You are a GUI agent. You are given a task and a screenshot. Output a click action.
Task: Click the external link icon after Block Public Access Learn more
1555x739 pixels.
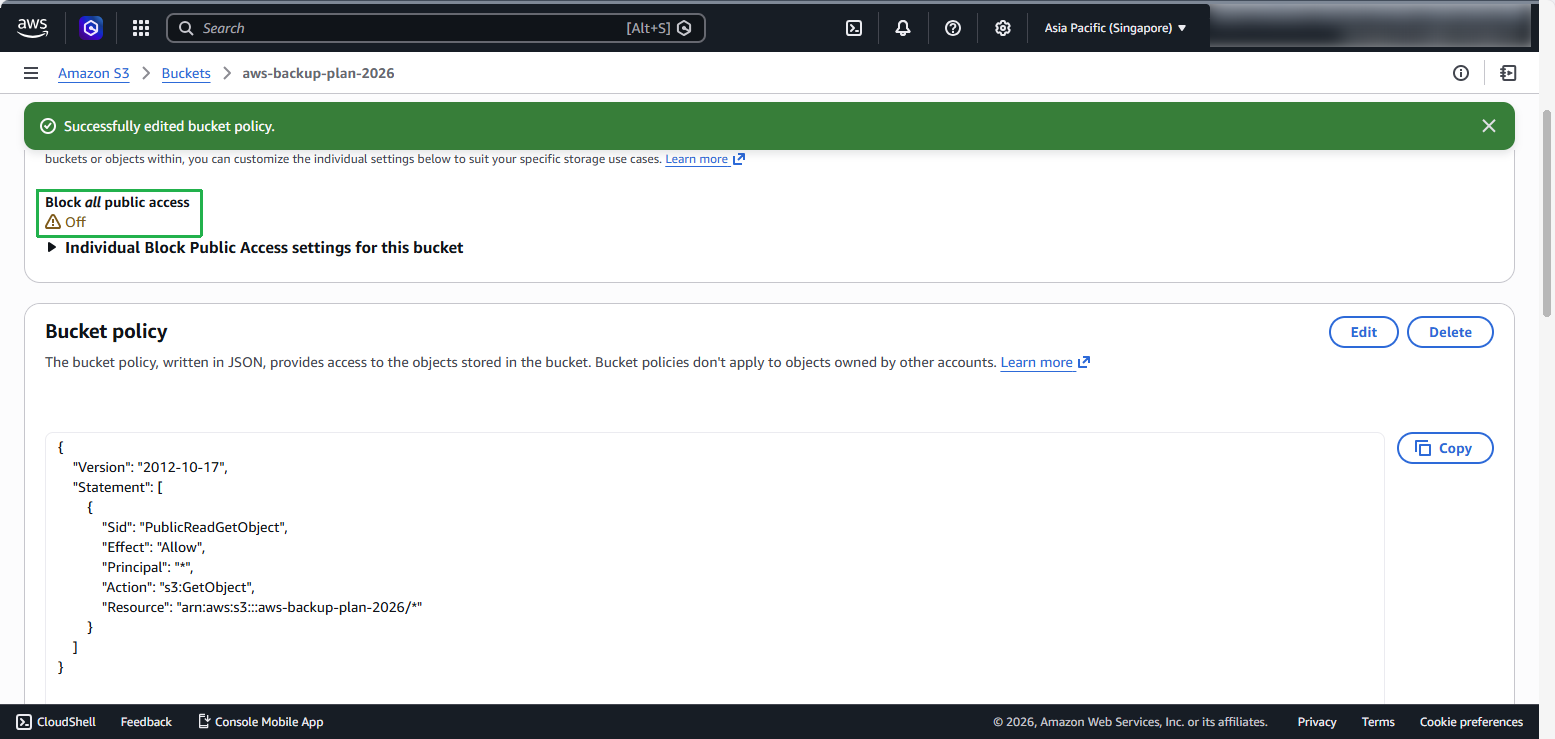click(x=739, y=159)
